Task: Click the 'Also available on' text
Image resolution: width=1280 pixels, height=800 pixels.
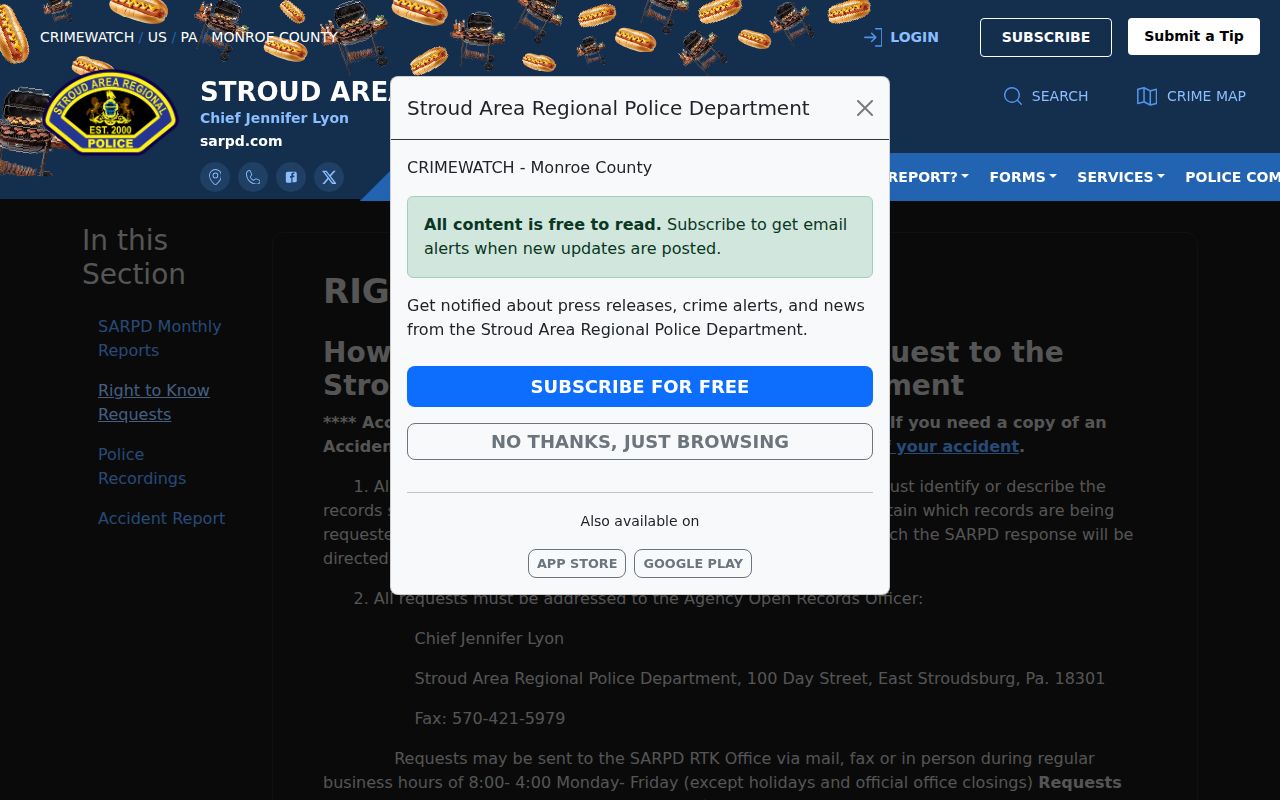Action: (640, 521)
